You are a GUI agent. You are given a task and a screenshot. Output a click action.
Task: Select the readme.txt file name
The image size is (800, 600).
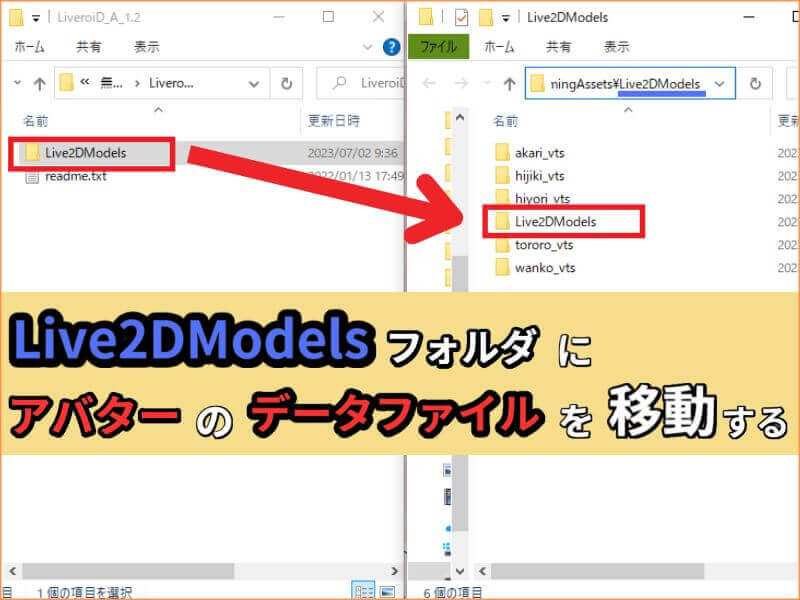[76, 177]
